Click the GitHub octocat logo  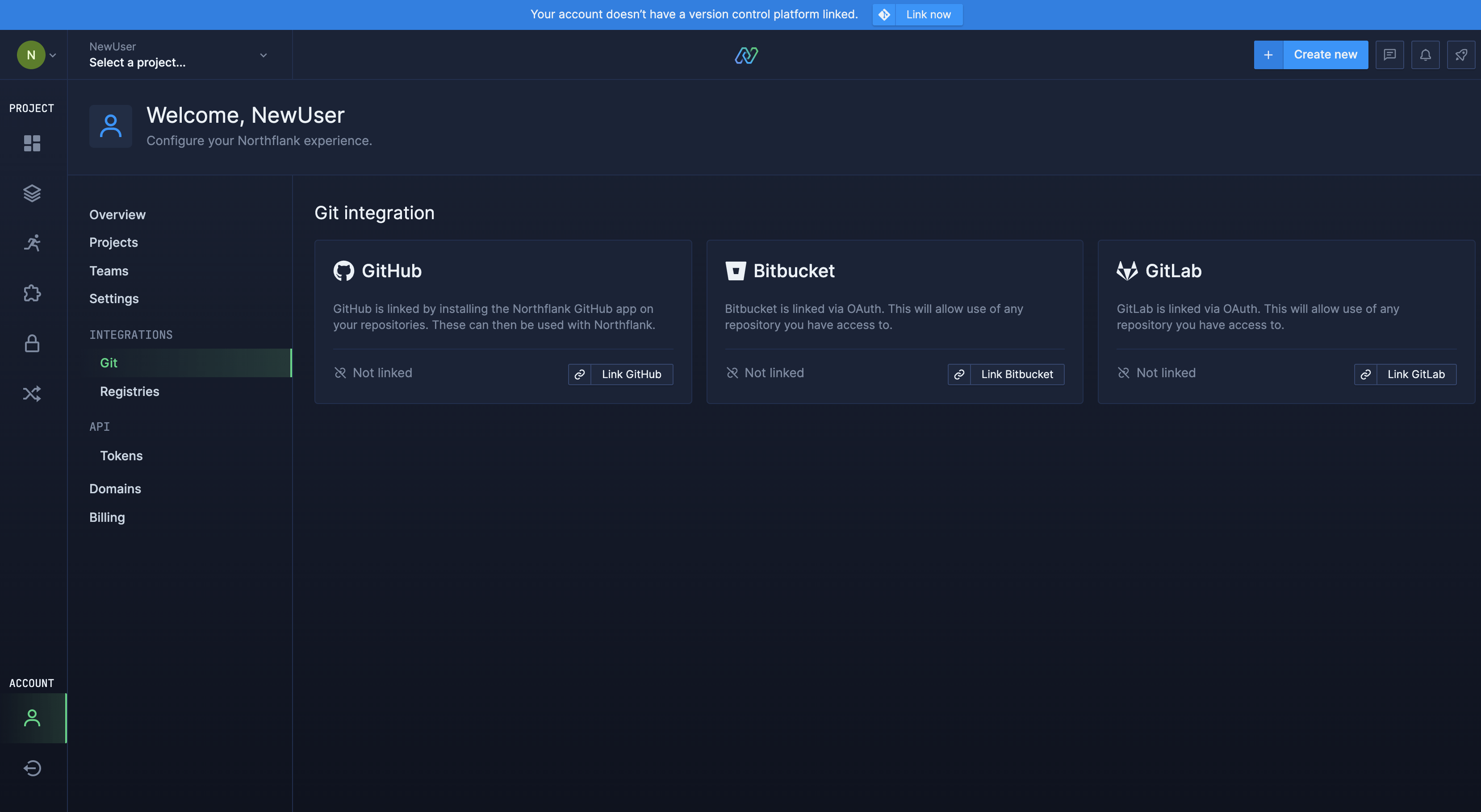[x=344, y=271]
